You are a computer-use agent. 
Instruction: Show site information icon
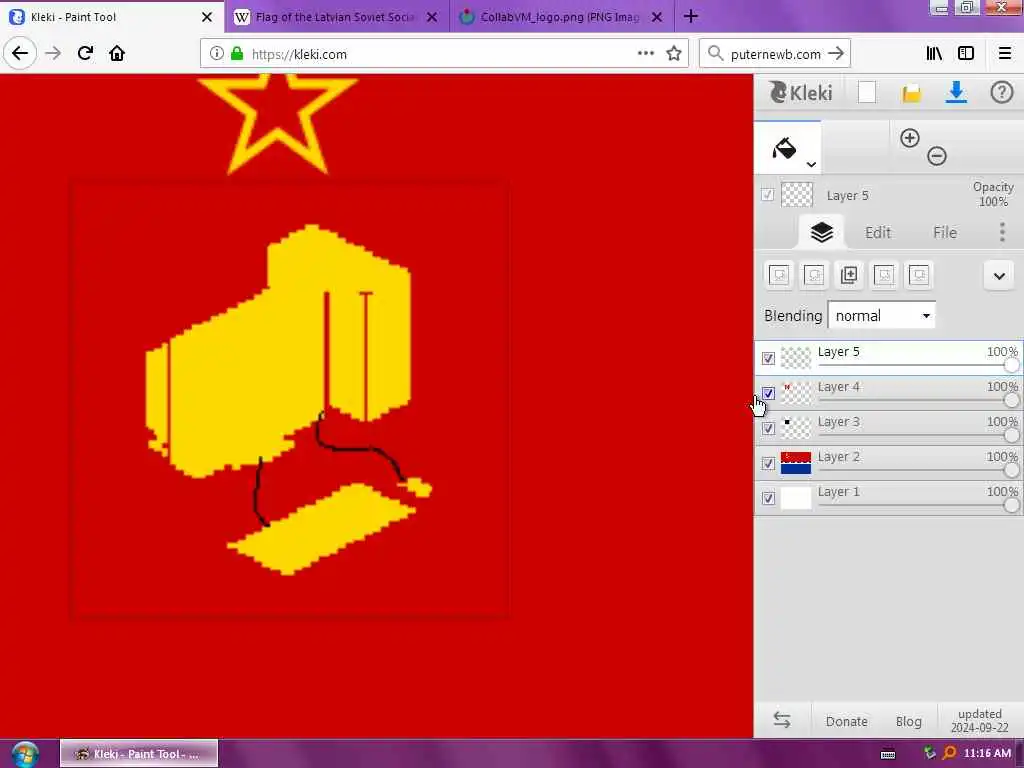point(216,54)
